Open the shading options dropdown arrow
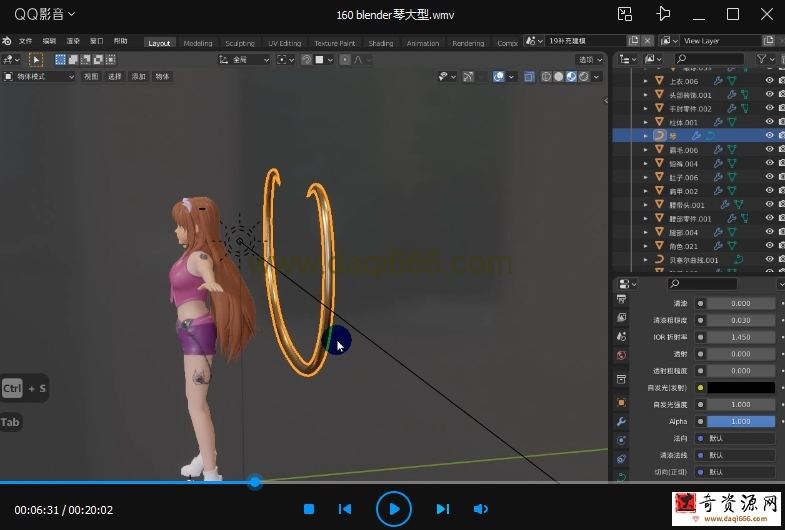This screenshot has width=785, height=530. click(x=596, y=77)
